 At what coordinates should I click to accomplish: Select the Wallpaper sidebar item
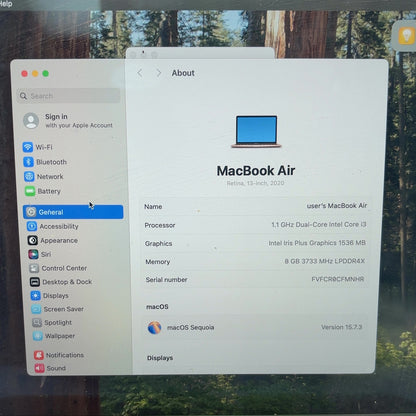pos(54,336)
